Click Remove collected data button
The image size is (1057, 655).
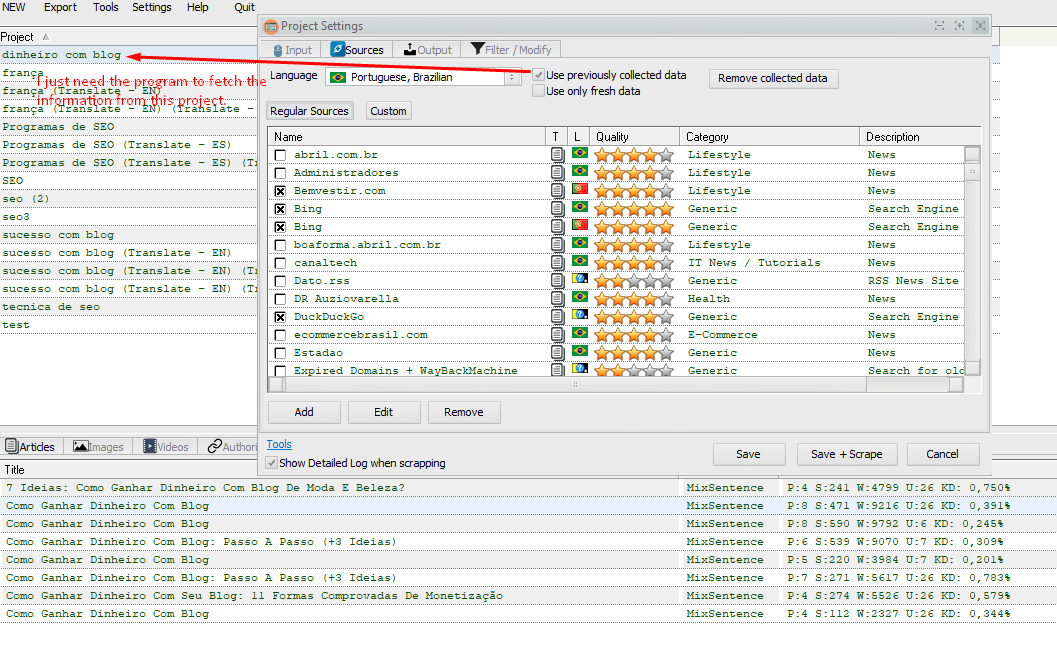coord(773,78)
